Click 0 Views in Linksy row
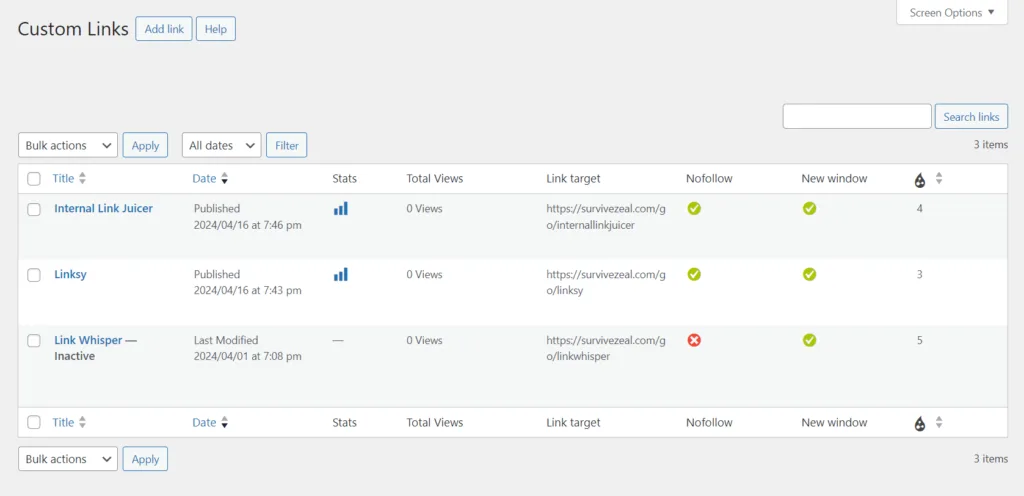This screenshot has height=496, width=1024. (424, 275)
